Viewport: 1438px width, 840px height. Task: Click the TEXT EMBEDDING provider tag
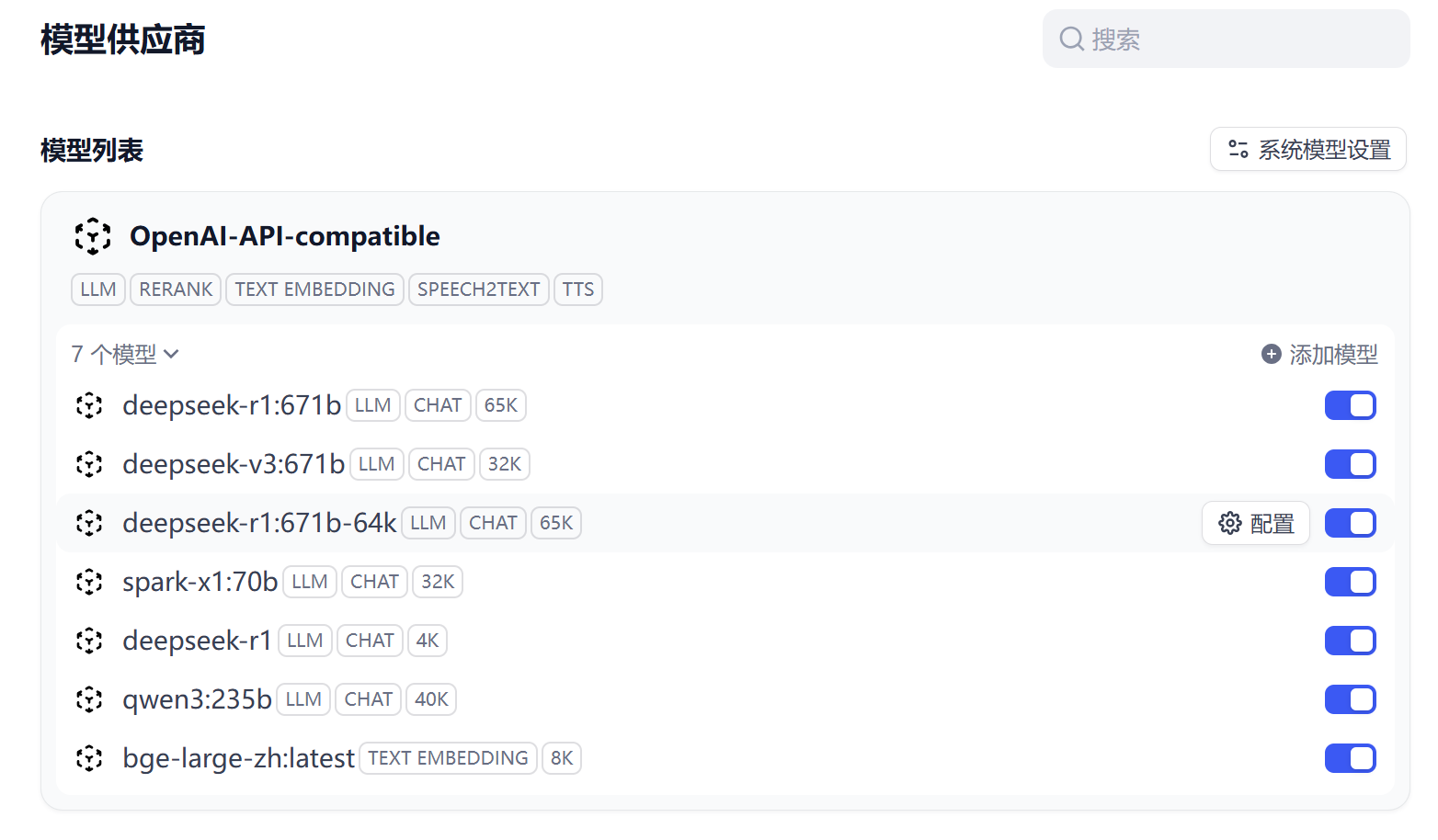point(314,289)
